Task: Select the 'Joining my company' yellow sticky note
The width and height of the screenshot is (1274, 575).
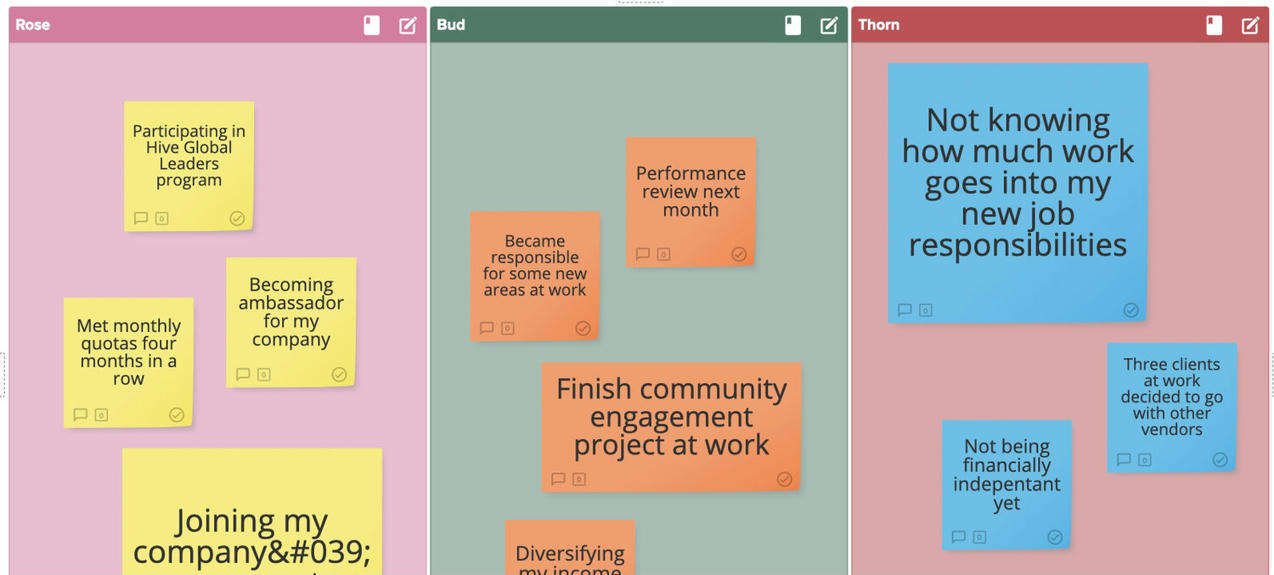Action: click(252, 520)
